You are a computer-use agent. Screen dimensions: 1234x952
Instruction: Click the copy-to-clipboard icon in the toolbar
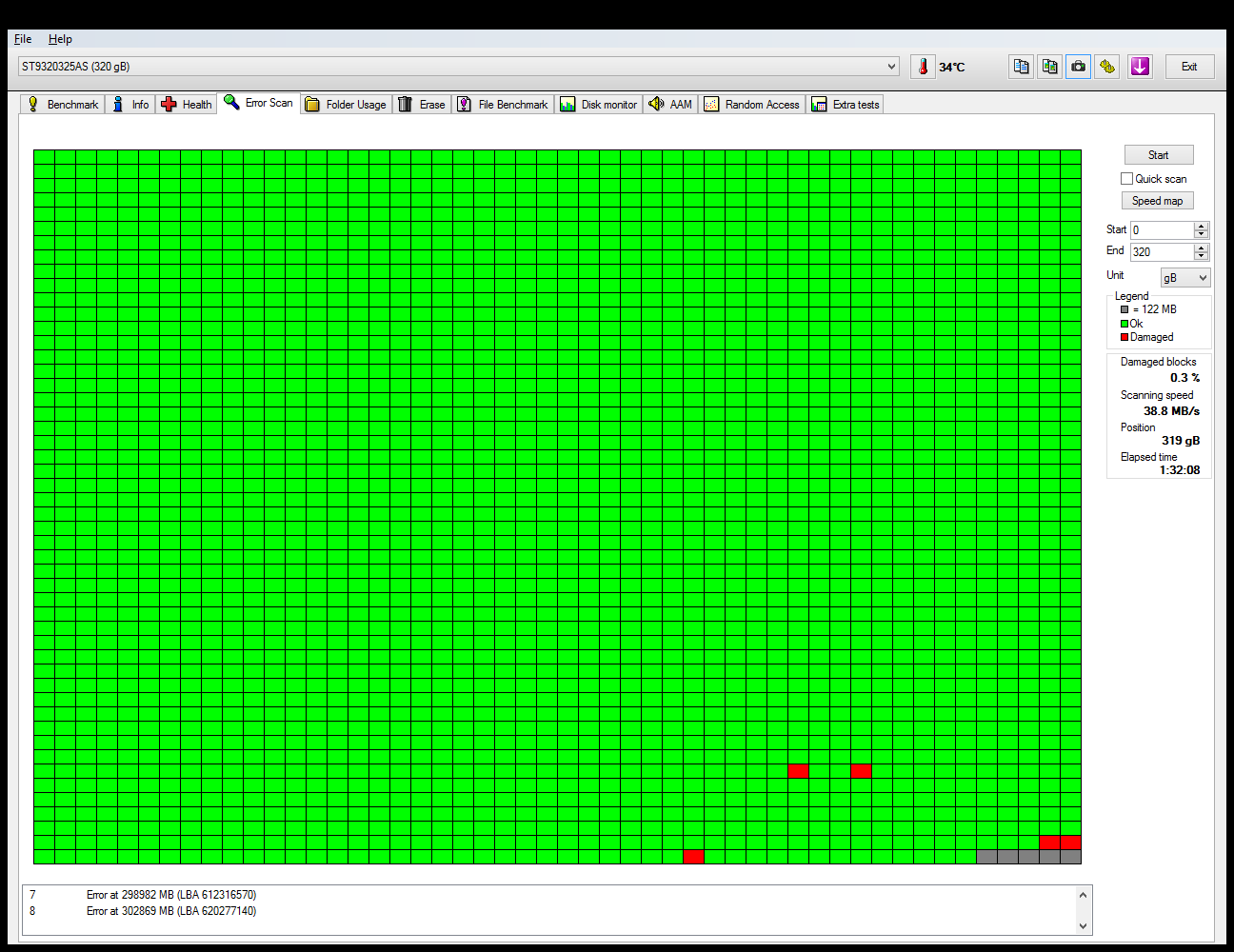tap(1021, 67)
